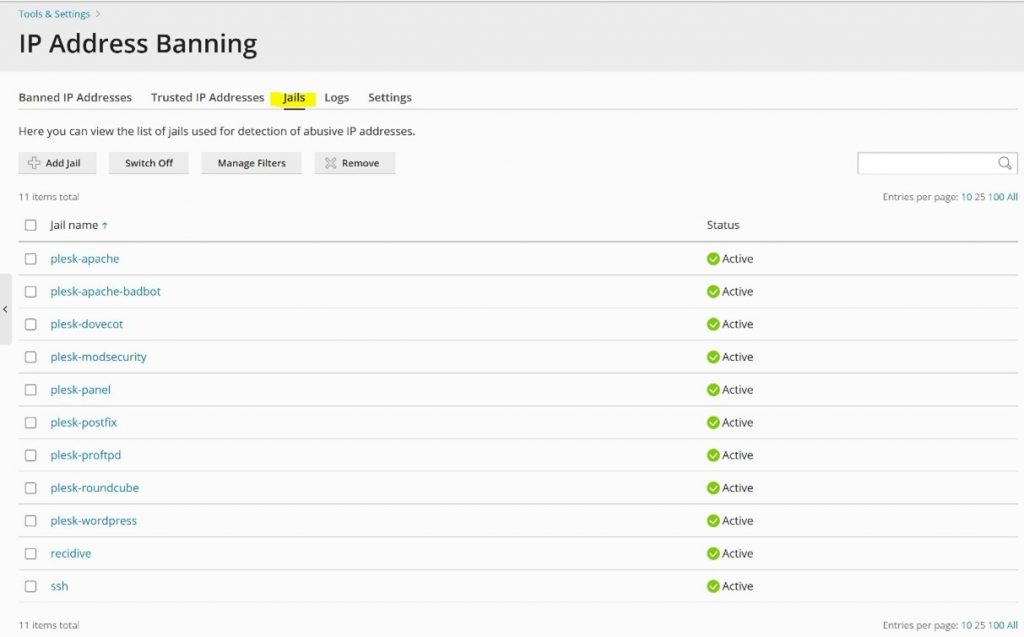Screen dimensions: 1024x637
Task: Switch to the Logs tab
Action: (x=337, y=97)
